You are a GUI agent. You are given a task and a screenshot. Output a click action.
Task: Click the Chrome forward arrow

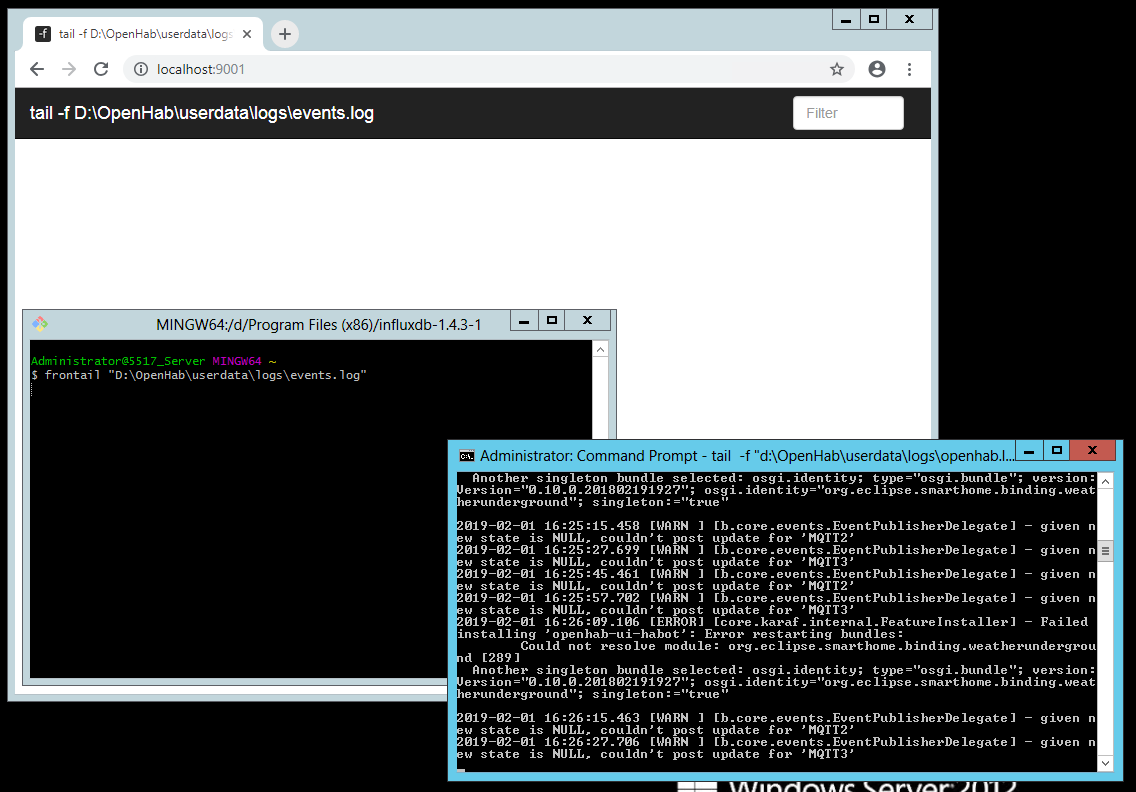point(69,69)
